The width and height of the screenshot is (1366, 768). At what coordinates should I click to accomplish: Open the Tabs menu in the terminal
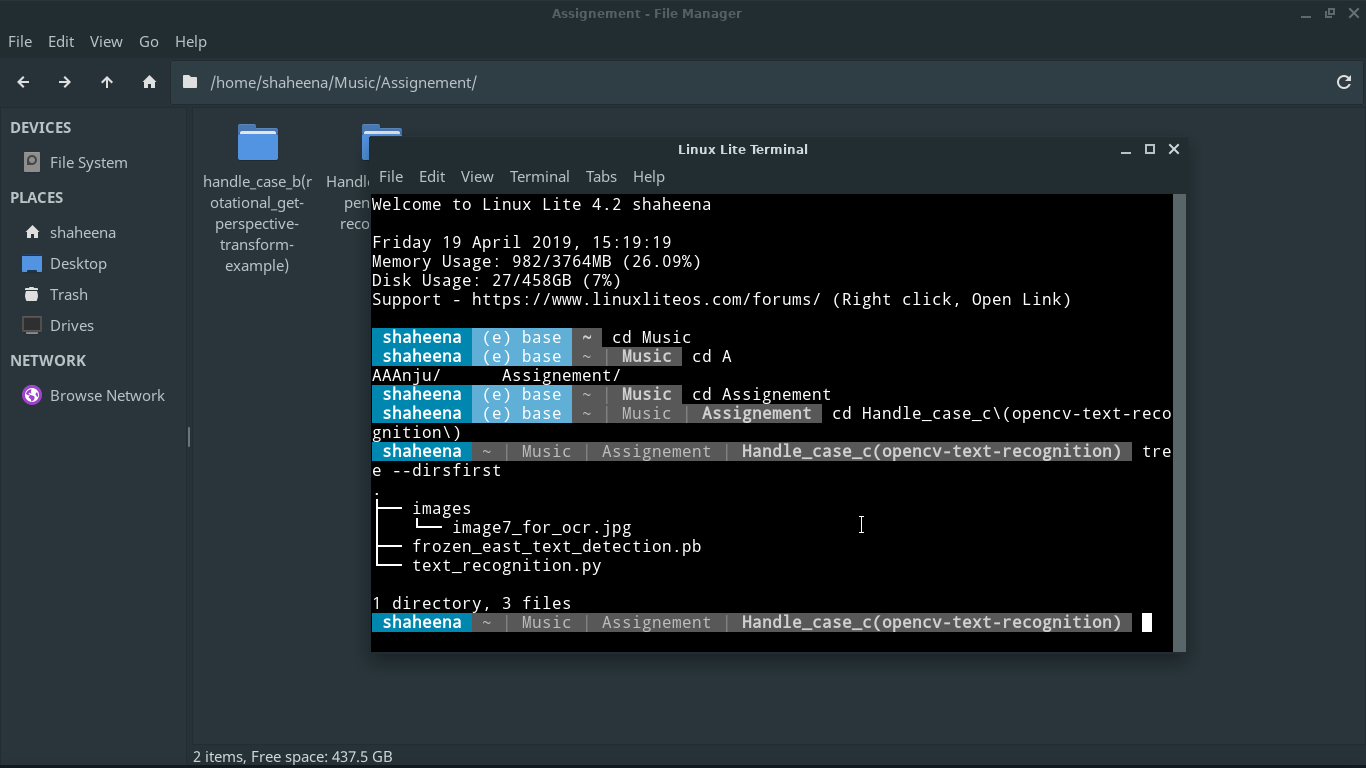[601, 176]
